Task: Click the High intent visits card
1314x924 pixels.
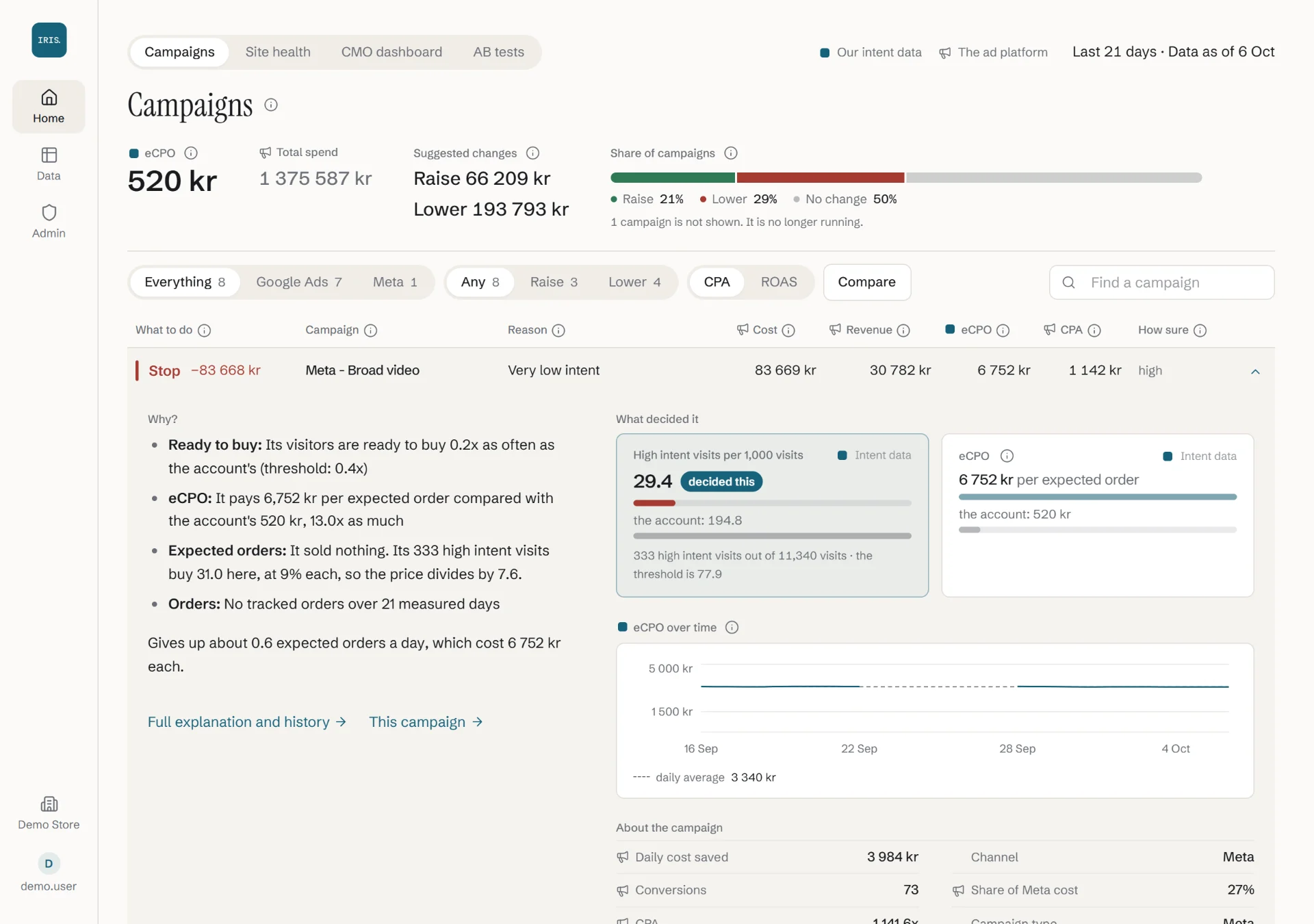Action: point(772,515)
